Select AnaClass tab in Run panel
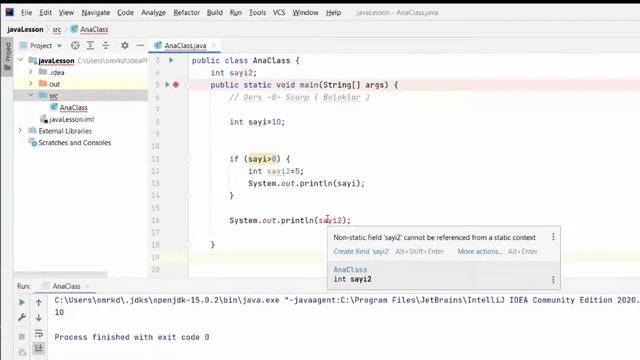This screenshot has height=360, width=640. [66, 287]
